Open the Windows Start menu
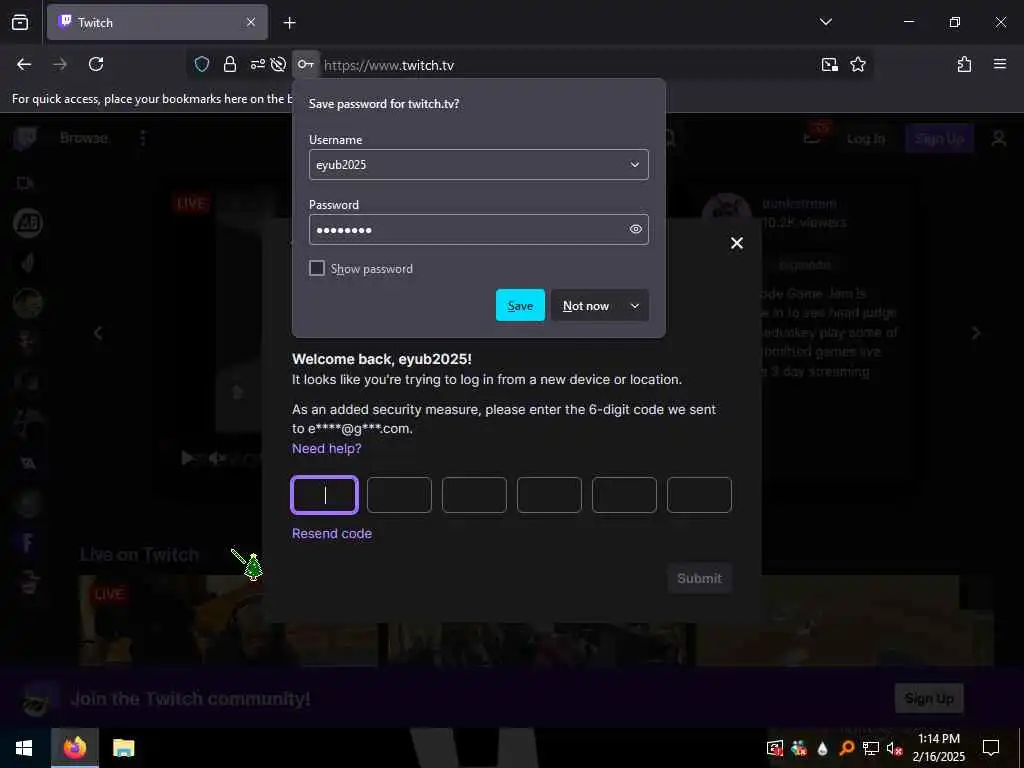Screen dimensions: 1024x768 (x=24, y=748)
